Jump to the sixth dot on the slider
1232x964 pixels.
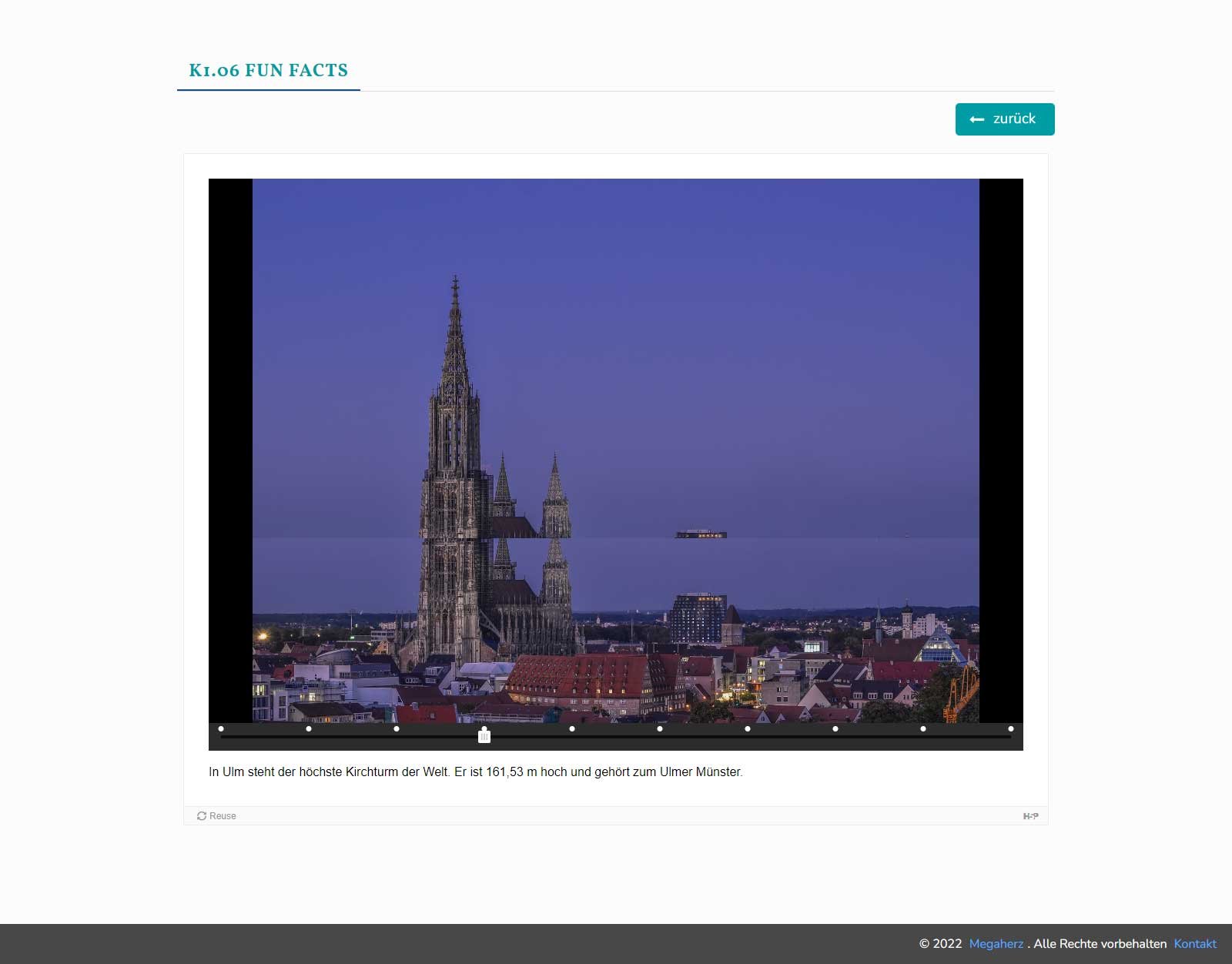pyautogui.click(x=660, y=728)
